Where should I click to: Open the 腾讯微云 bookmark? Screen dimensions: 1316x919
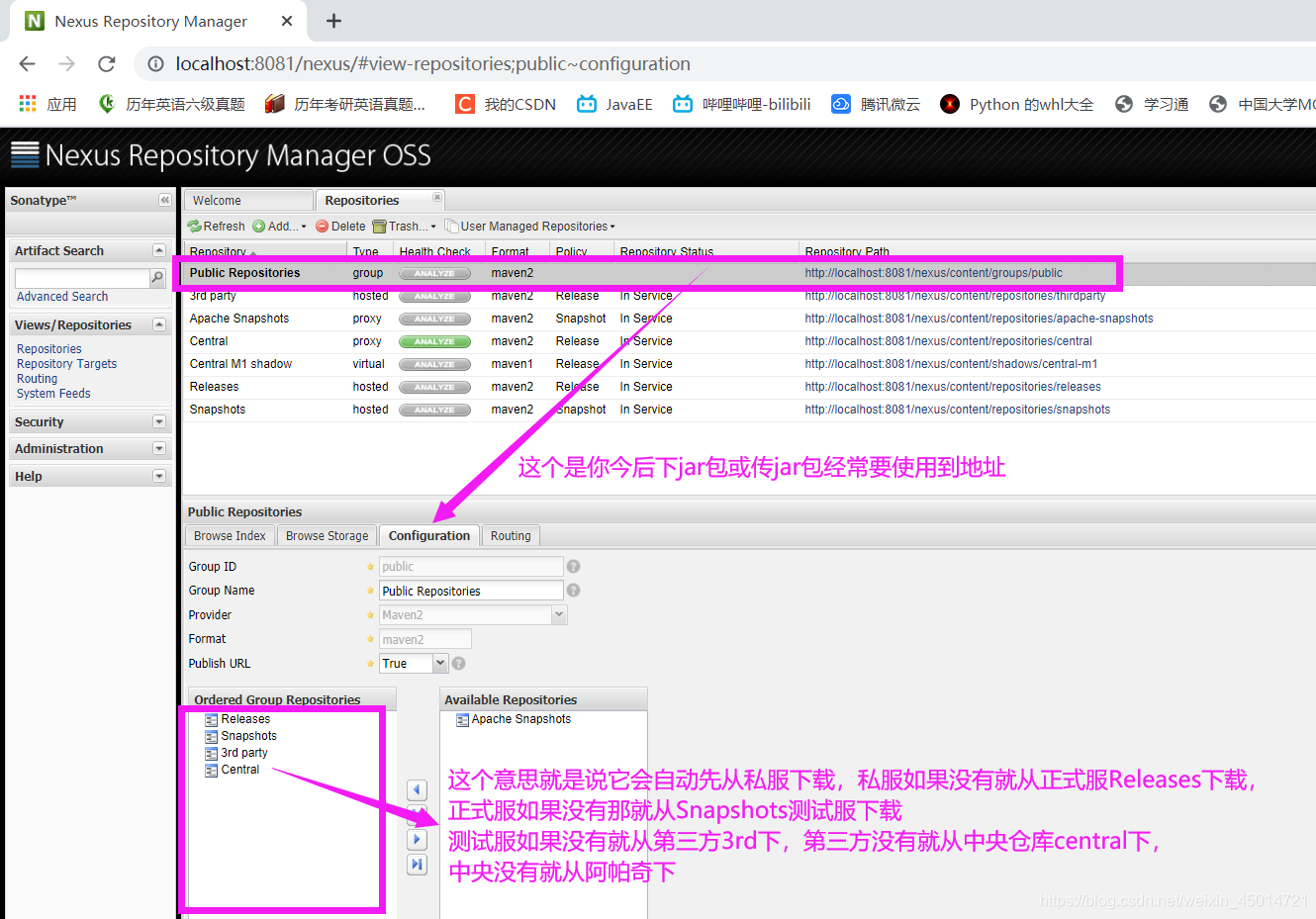(876, 104)
